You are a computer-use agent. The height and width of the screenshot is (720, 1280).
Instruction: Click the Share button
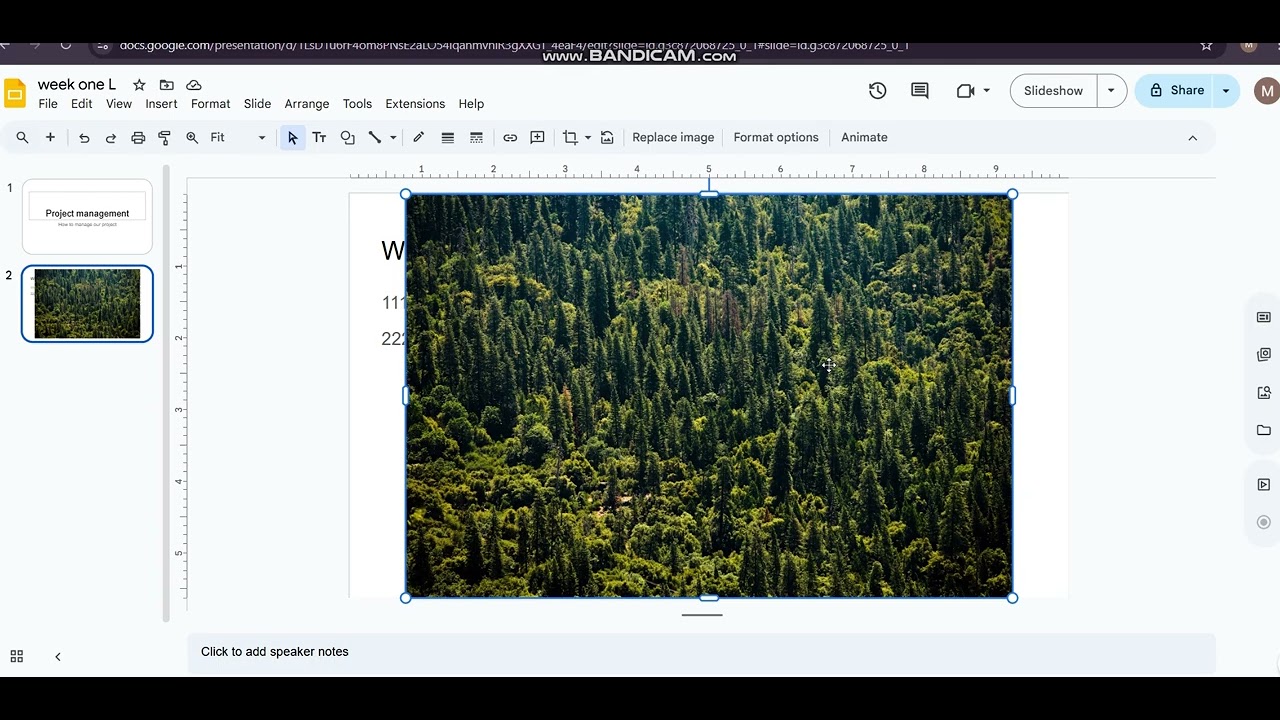tap(1176, 91)
